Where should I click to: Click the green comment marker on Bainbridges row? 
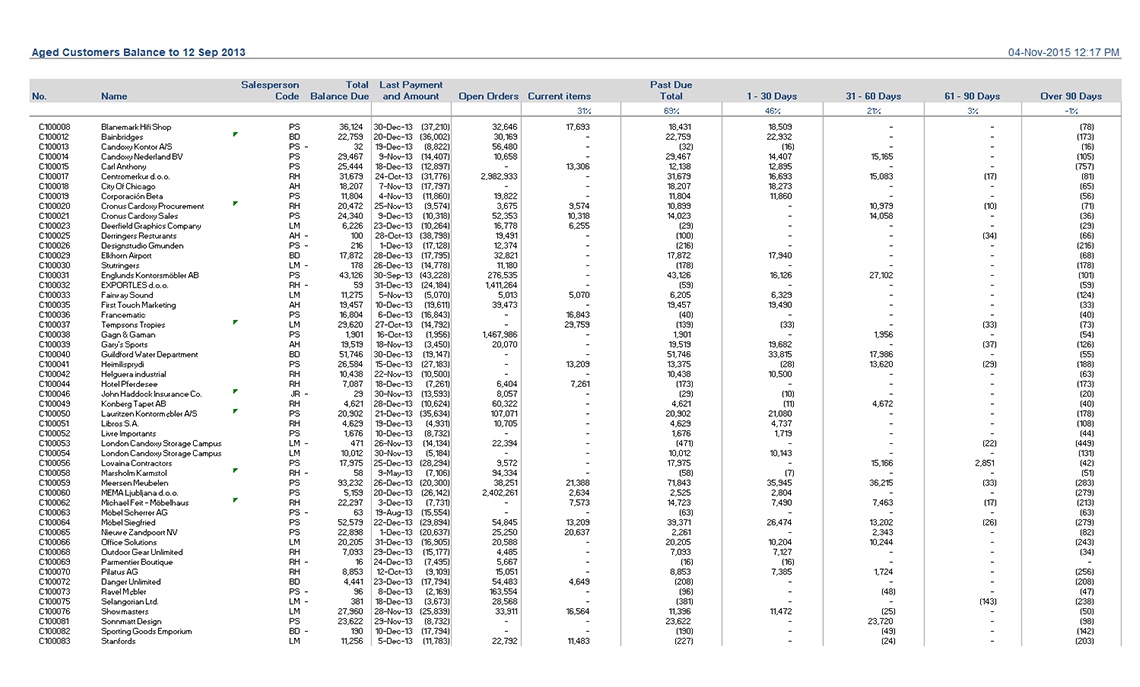pos(235,134)
